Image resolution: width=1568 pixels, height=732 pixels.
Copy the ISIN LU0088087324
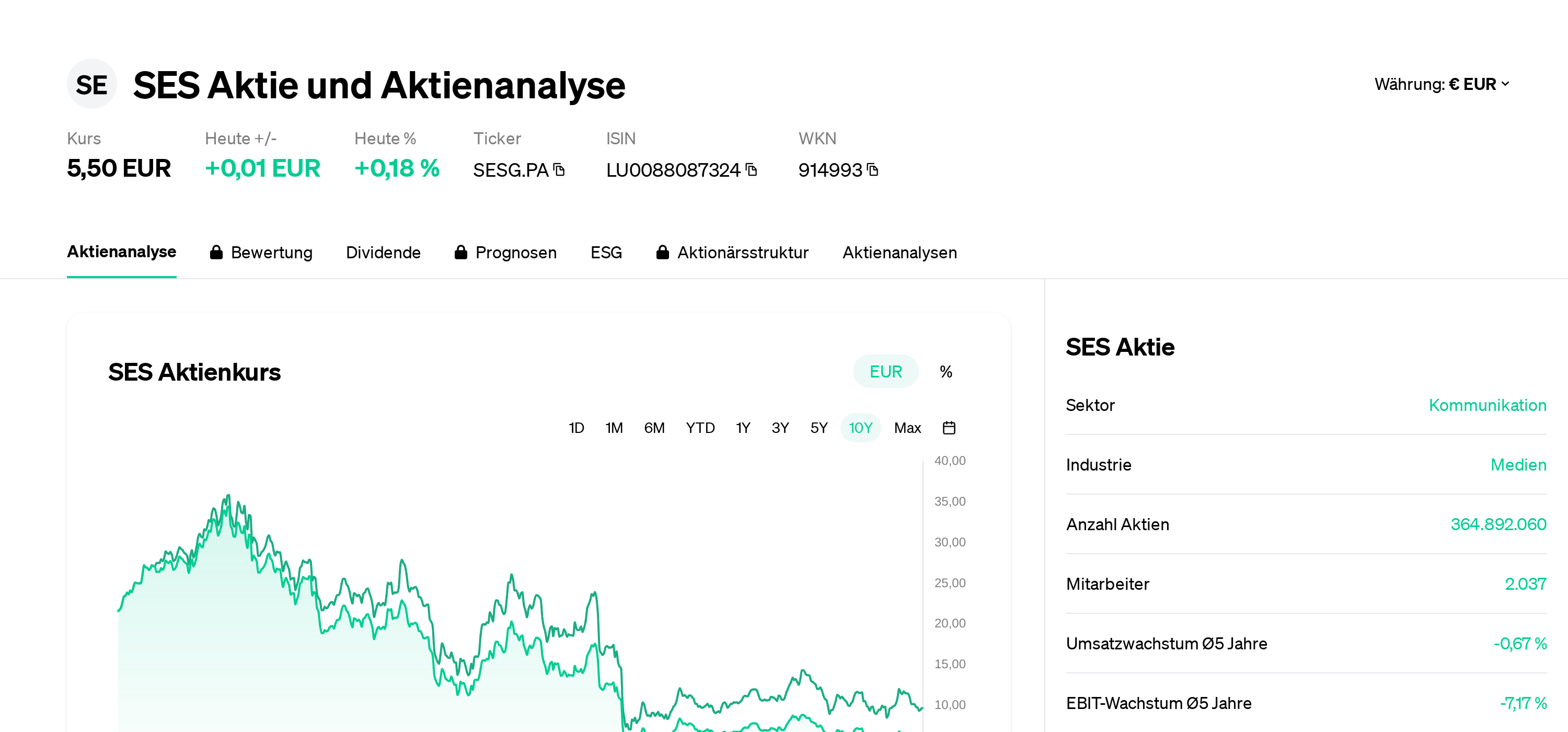coord(752,170)
